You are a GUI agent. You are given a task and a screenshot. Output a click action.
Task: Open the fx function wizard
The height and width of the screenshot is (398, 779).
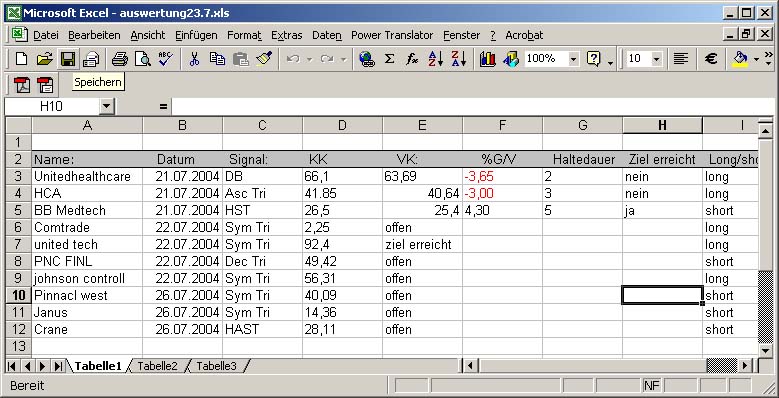pyautogui.click(x=412, y=59)
